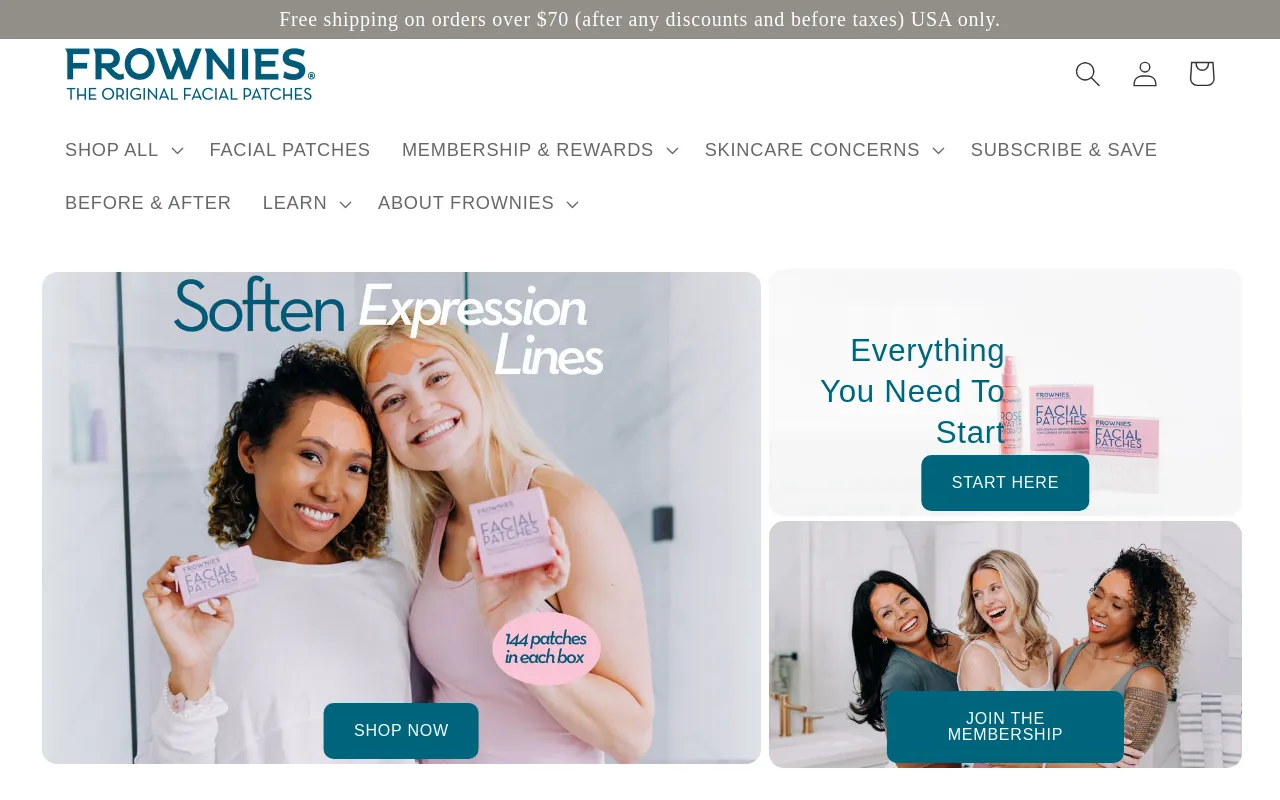Click the Everything You Need To Start heading
This screenshot has height=800, width=1280.
pyautogui.click(x=913, y=391)
